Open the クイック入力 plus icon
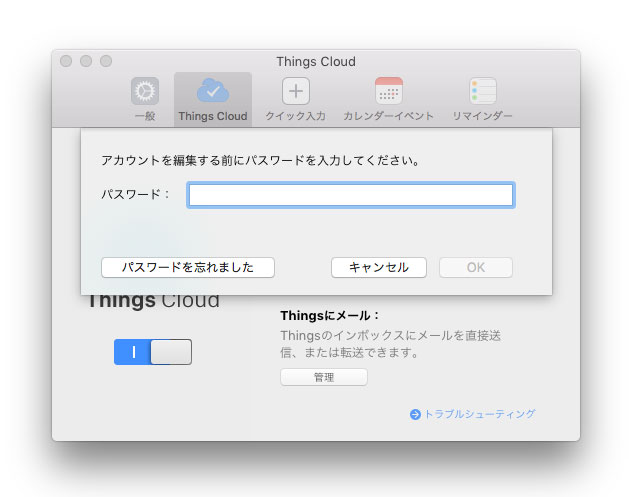This screenshot has height=497, width=629. click(x=296, y=91)
